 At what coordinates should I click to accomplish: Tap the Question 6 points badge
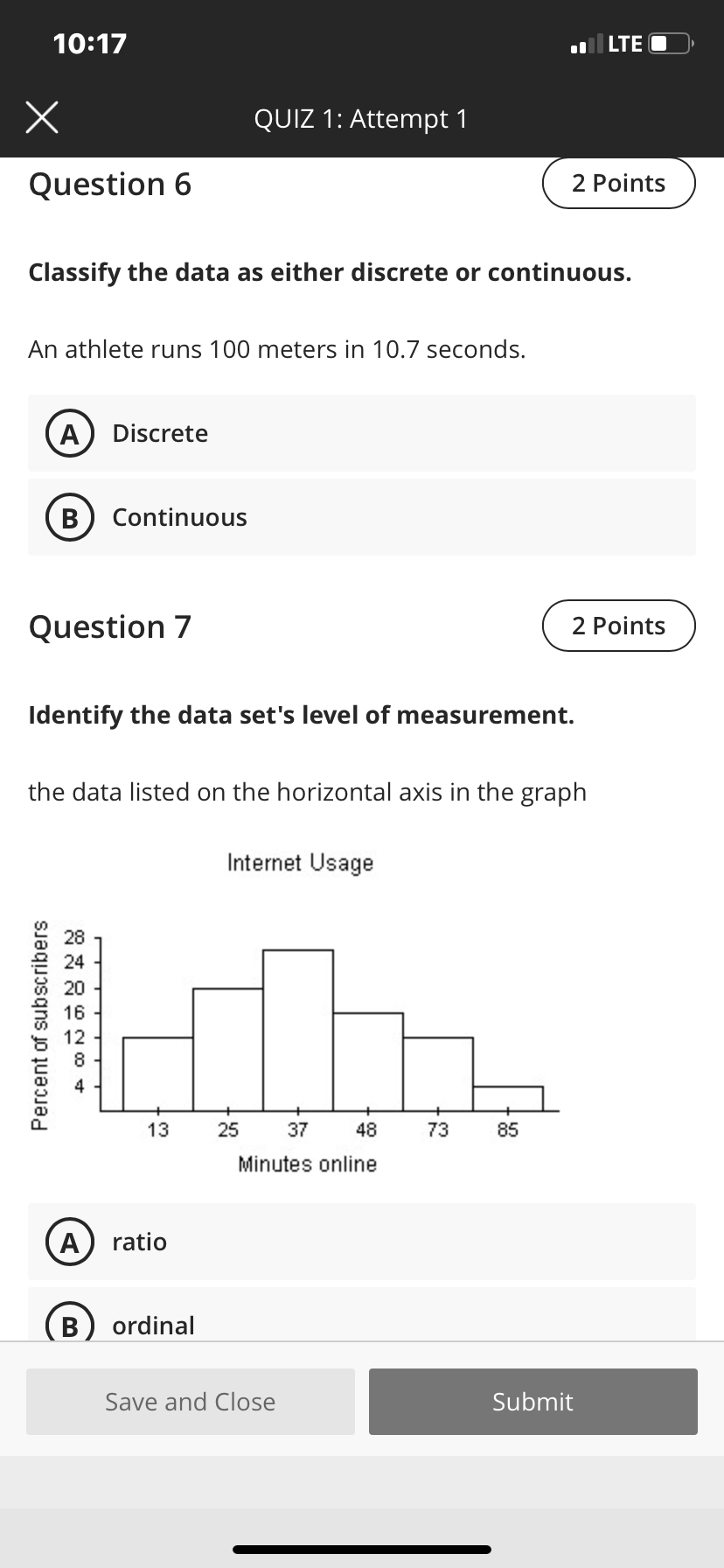click(x=619, y=183)
